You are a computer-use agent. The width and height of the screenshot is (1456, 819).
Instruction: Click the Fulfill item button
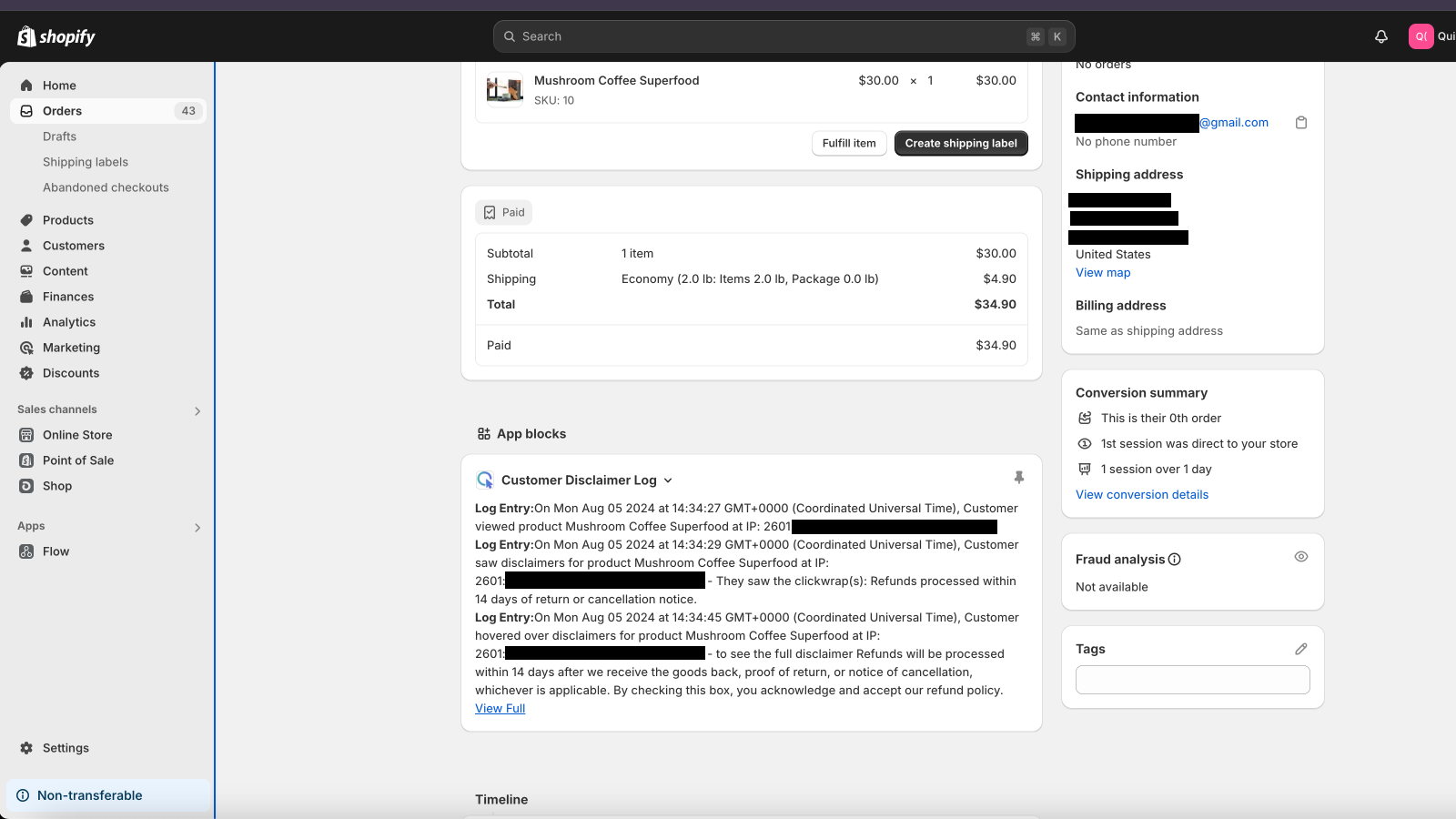(849, 144)
